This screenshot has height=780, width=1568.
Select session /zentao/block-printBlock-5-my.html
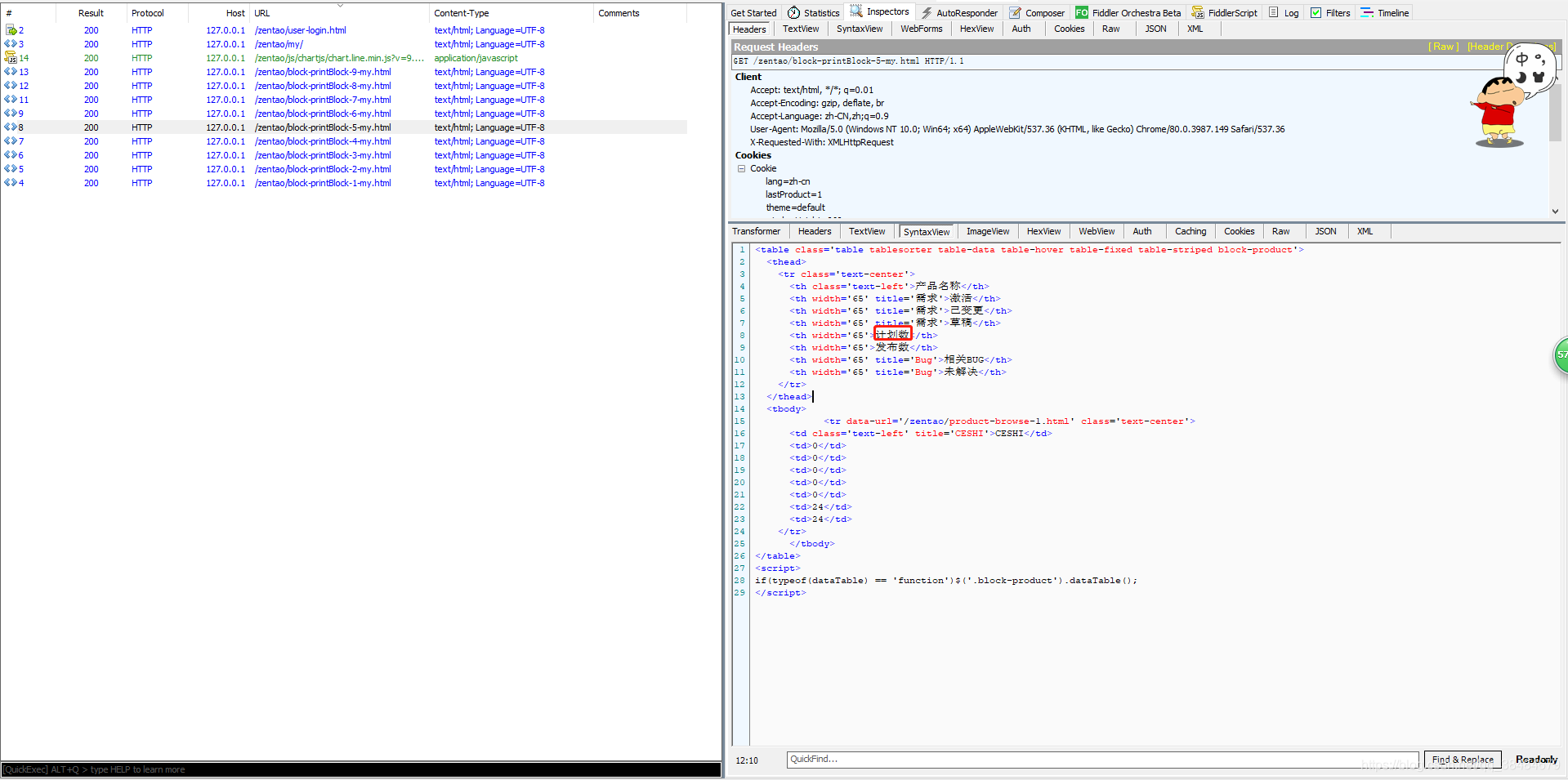pyautogui.click(x=344, y=127)
